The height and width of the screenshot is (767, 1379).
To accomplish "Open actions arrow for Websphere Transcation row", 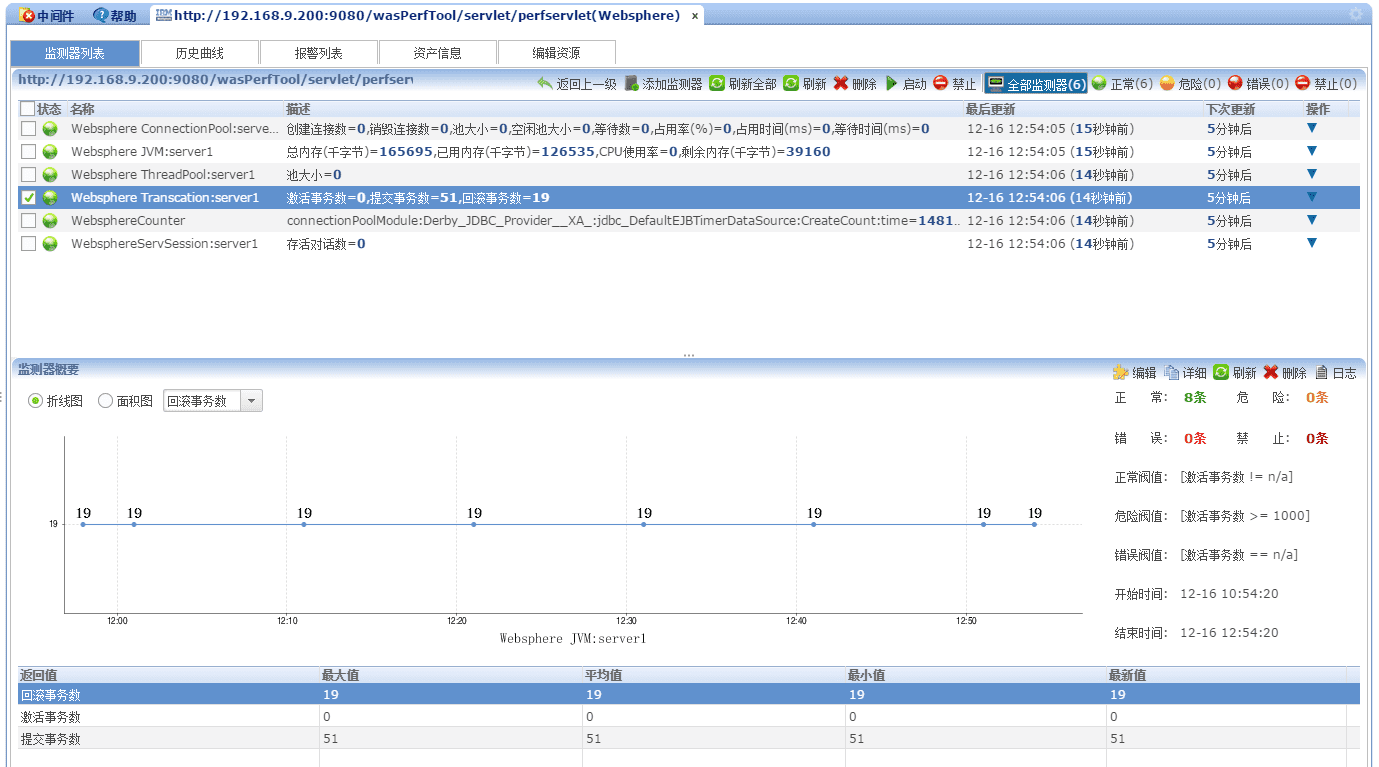I will [x=1312, y=197].
